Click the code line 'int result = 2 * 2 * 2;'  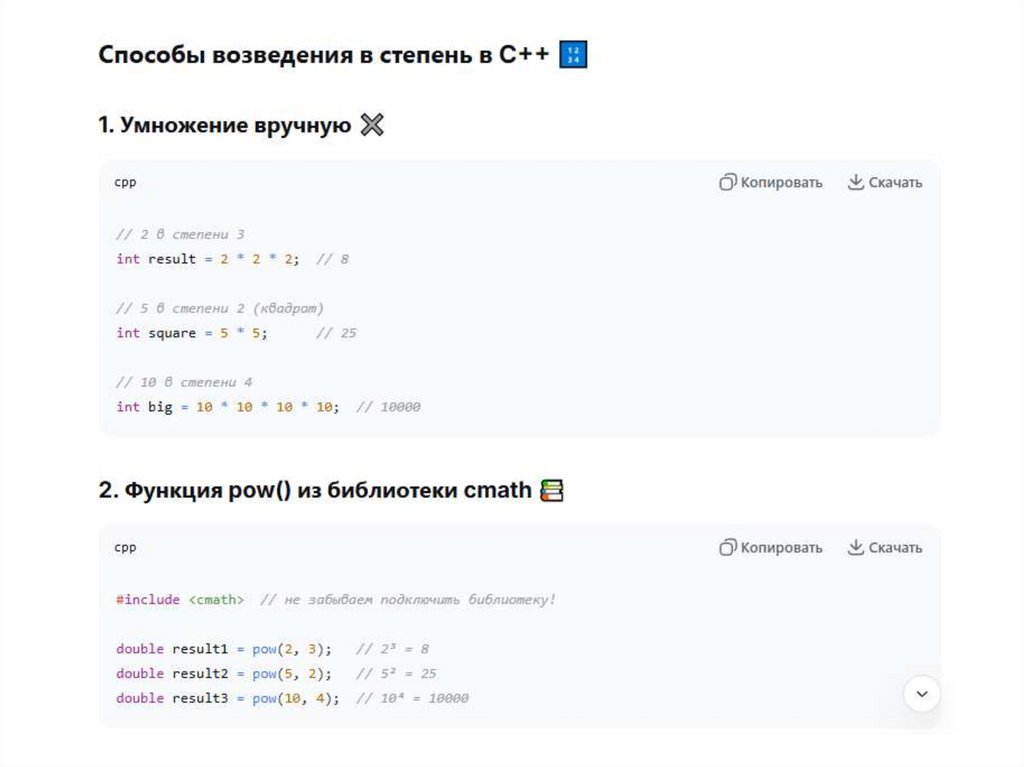(x=207, y=259)
